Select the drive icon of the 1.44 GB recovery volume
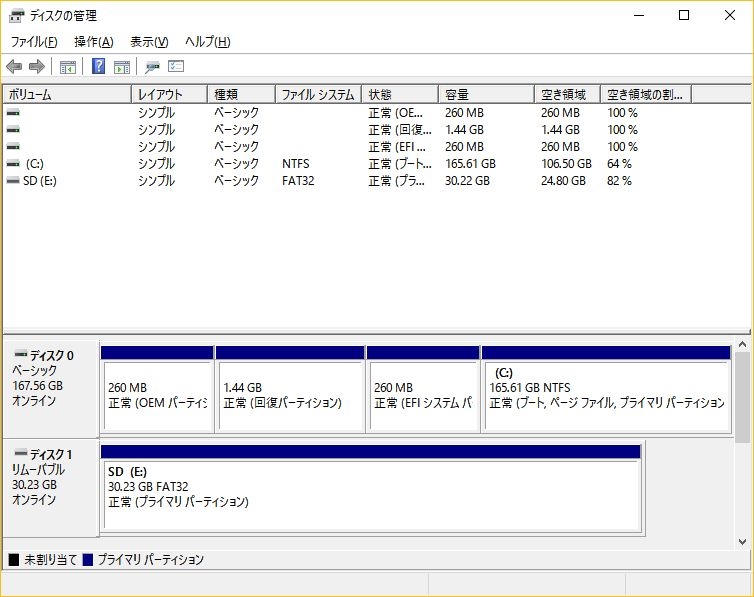This screenshot has width=754, height=597. click(x=13, y=129)
